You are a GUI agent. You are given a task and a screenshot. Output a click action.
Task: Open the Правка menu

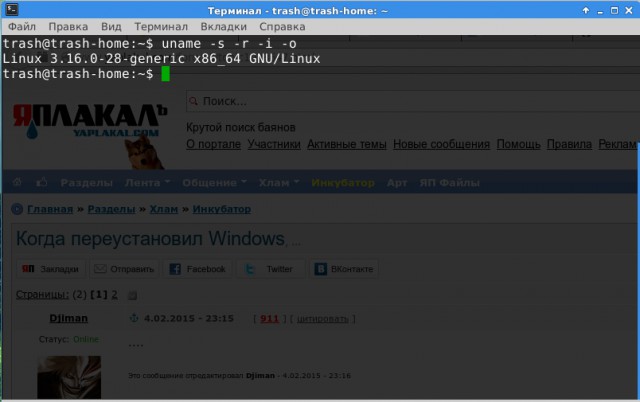[68, 27]
